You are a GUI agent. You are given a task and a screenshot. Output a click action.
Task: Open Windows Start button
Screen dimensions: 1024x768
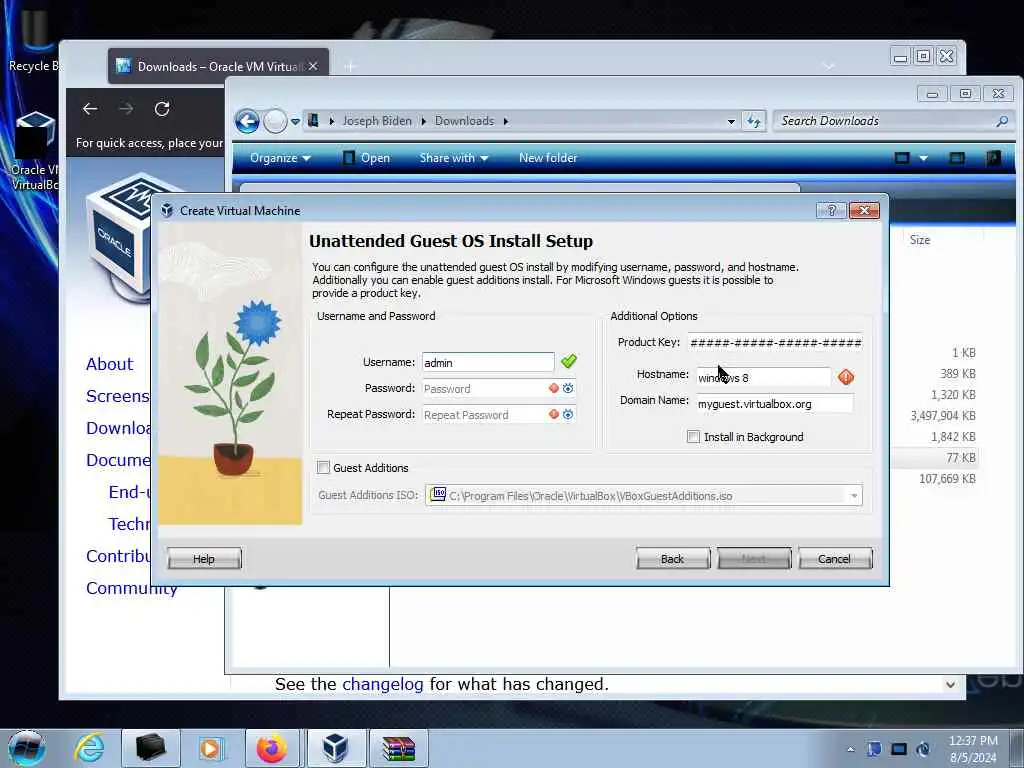coord(27,748)
